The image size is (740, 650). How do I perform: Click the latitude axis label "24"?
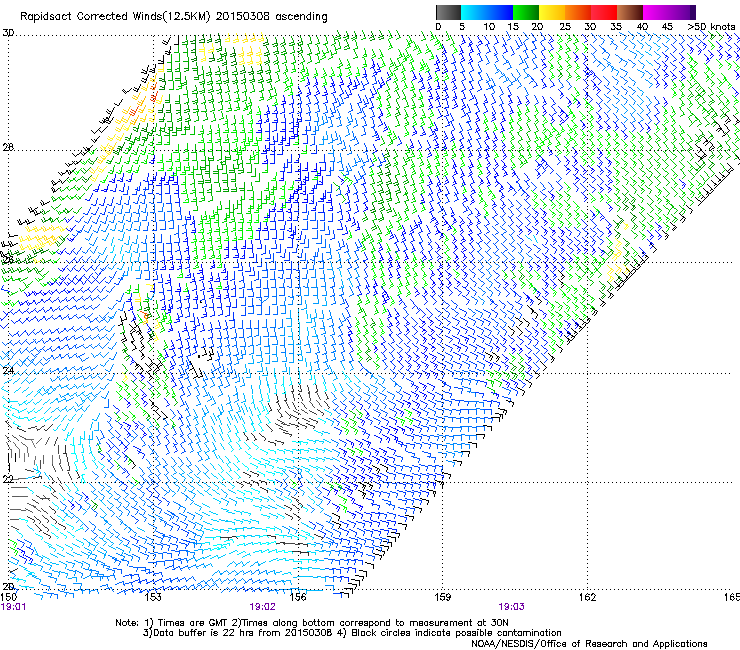tap(8, 371)
